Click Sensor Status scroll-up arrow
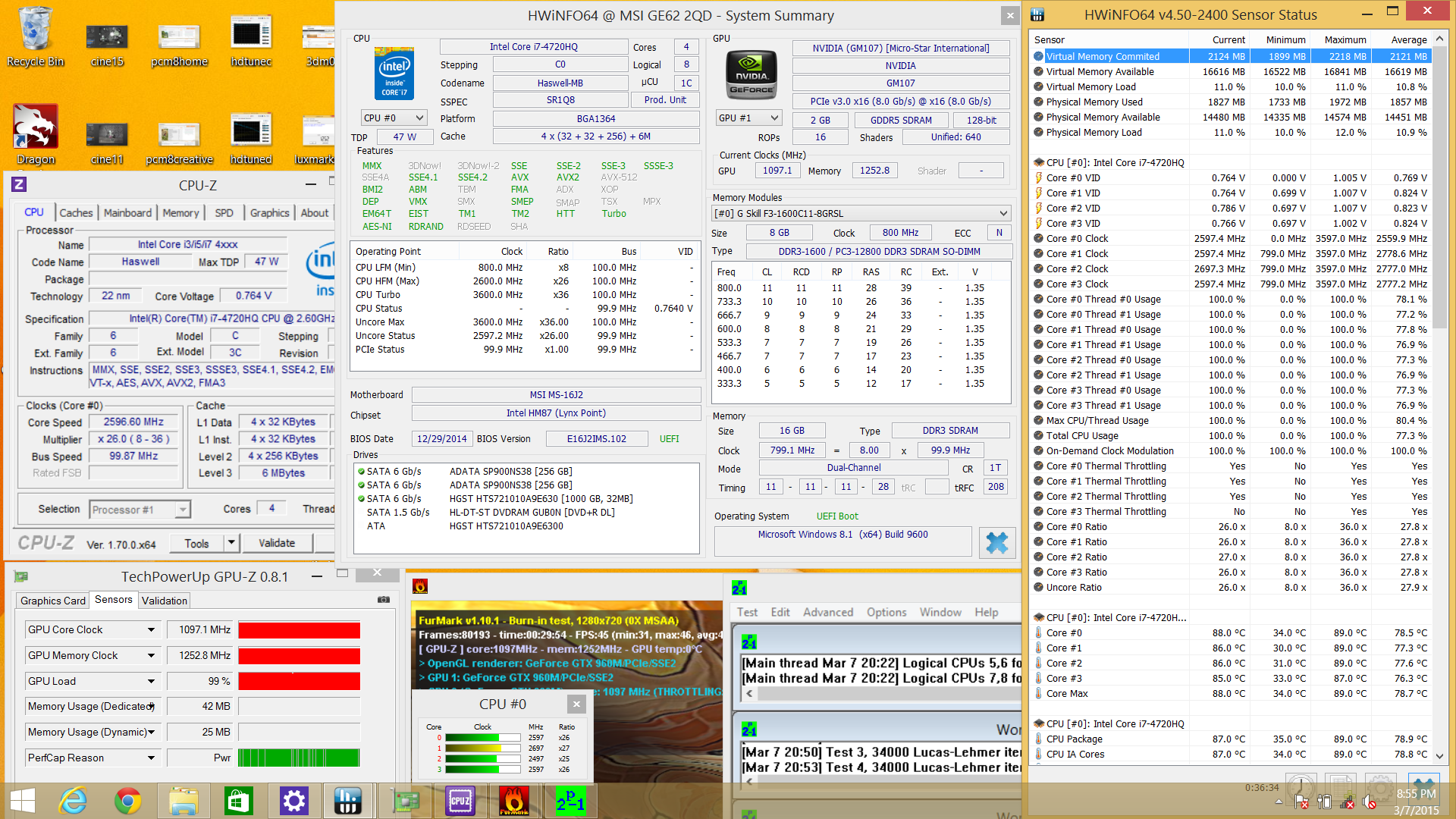The image size is (1456, 819). tap(1439, 38)
